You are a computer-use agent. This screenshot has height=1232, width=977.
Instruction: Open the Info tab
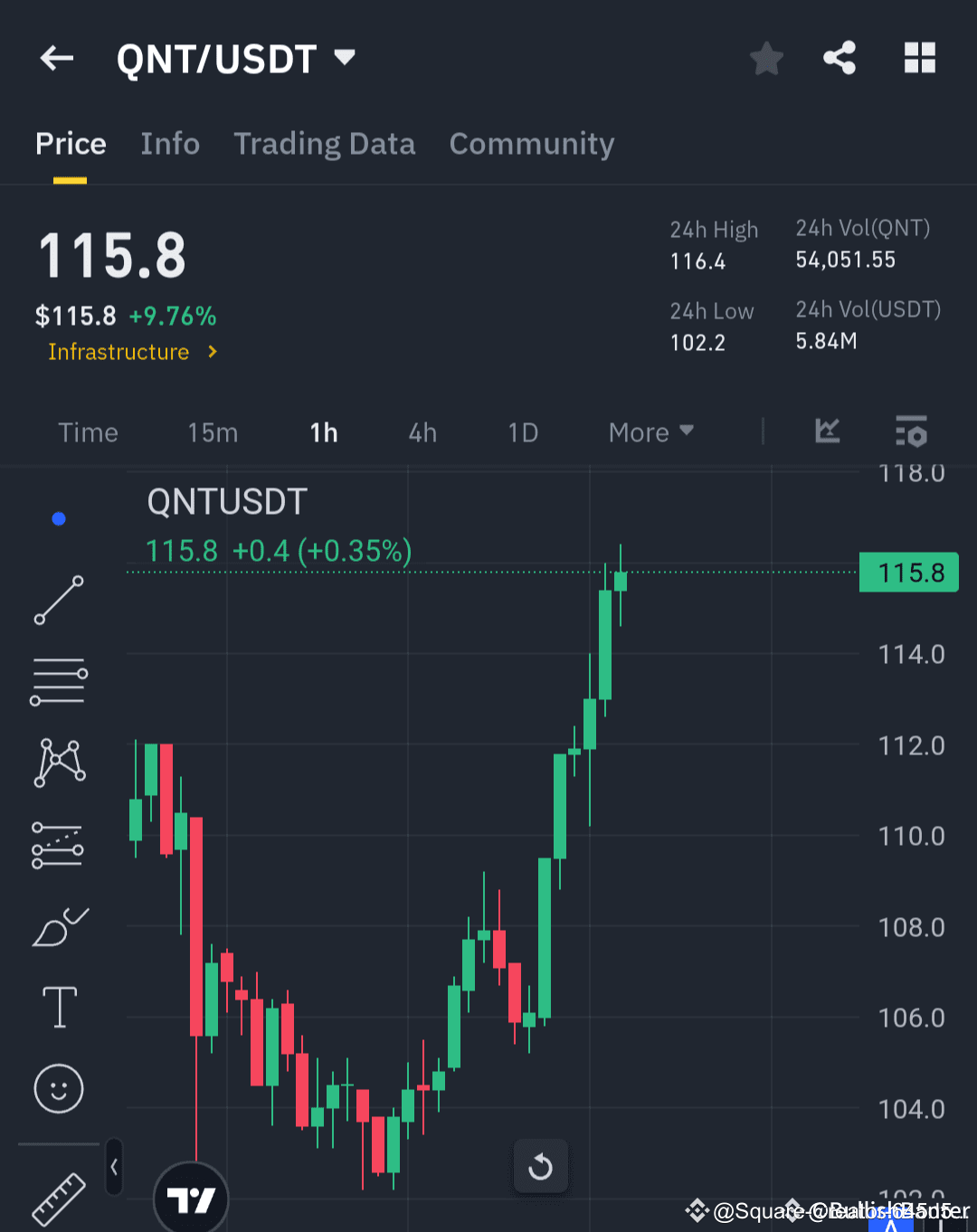tap(169, 144)
